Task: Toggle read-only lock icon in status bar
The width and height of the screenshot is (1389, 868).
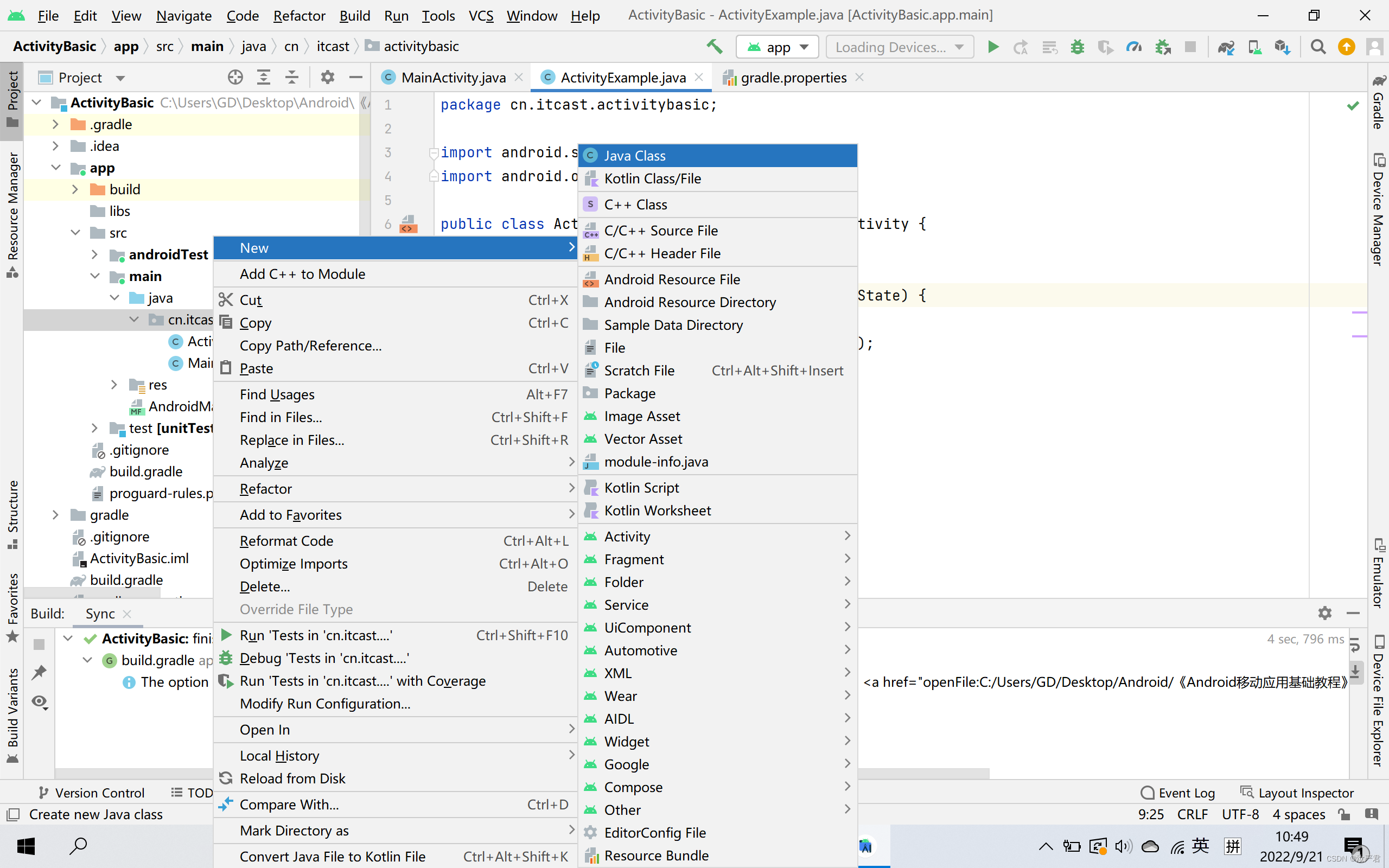Action: tap(1343, 814)
